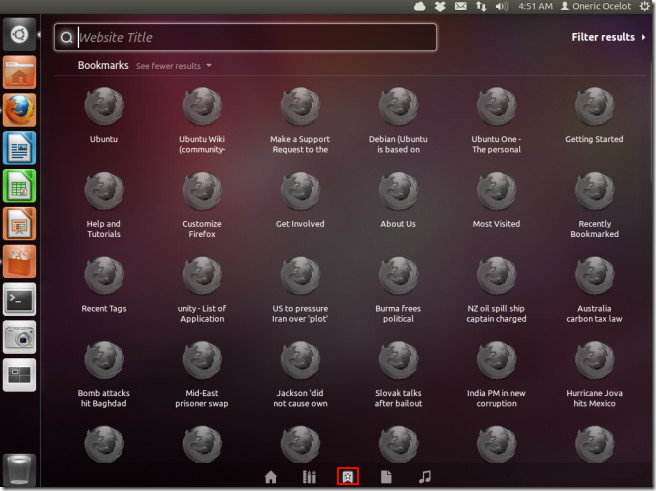Open the Customize Firefox bookmark
The image size is (656, 491).
[x=202, y=205]
